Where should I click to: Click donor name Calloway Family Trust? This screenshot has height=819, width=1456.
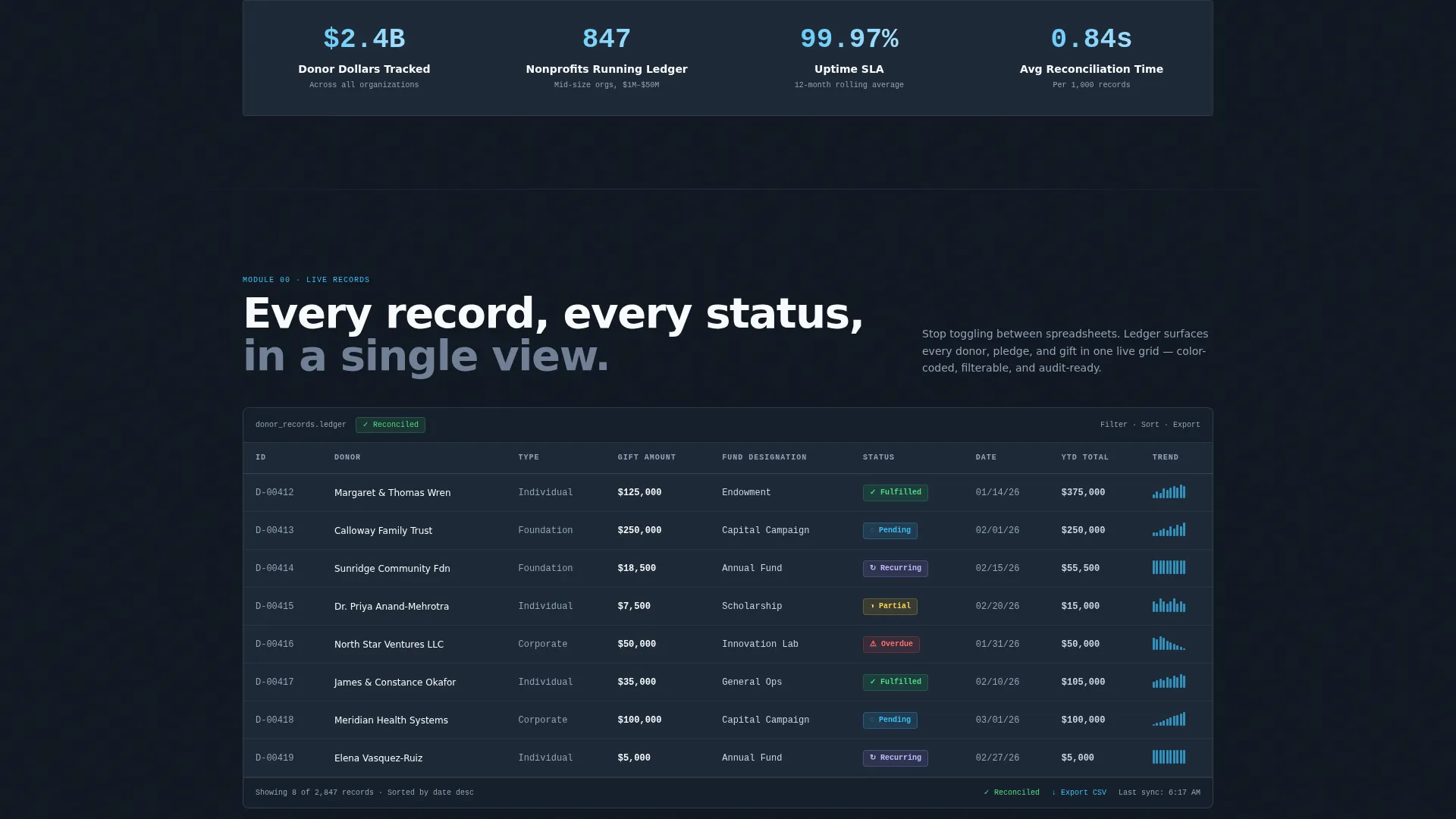pos(383,531)
